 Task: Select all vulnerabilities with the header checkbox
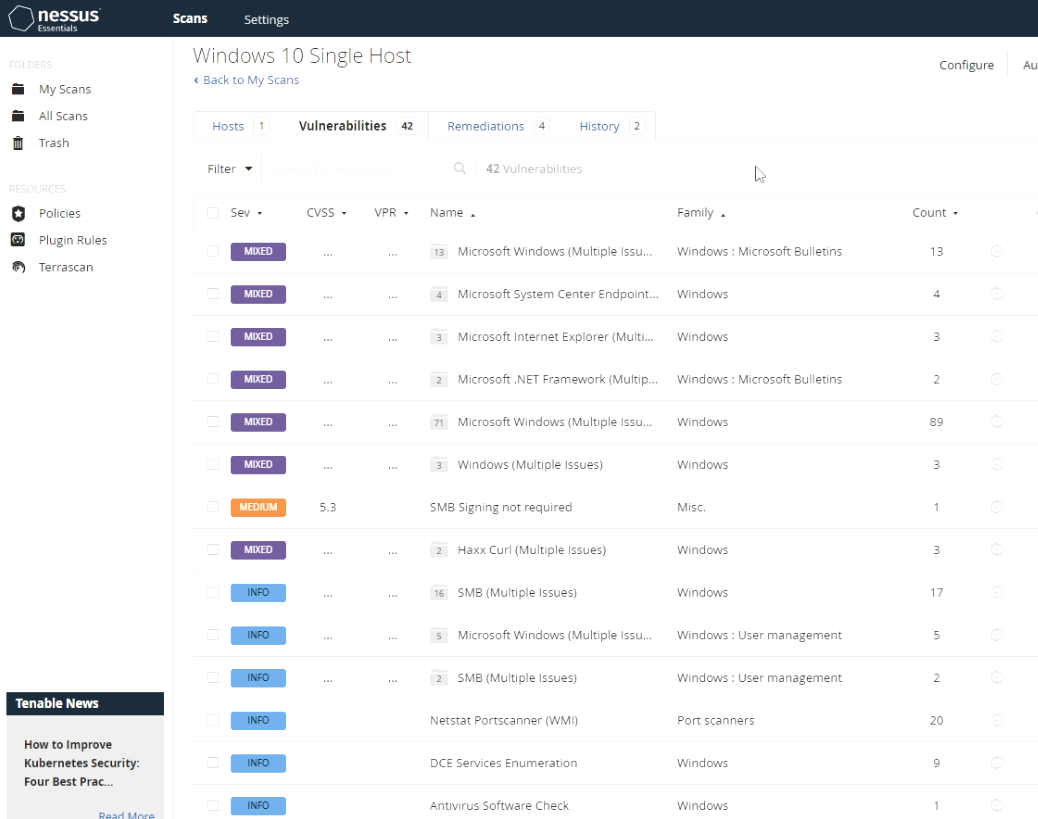click(x=213, y=212)
